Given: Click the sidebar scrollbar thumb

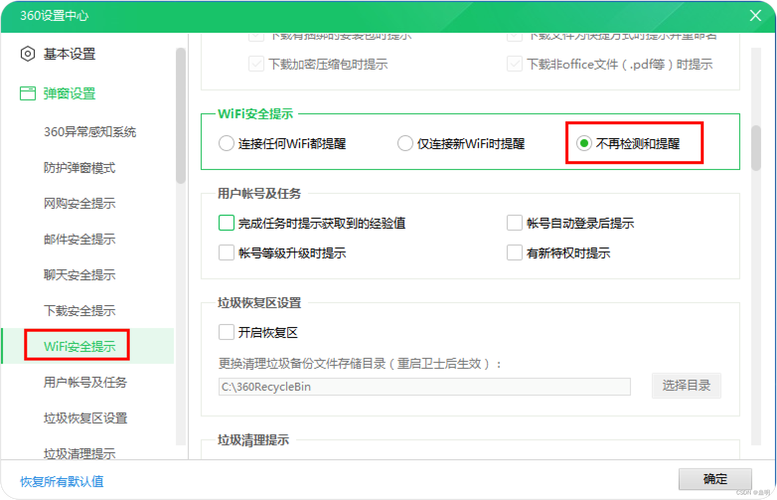Looking at the screenshot, I should coord(180,115).
